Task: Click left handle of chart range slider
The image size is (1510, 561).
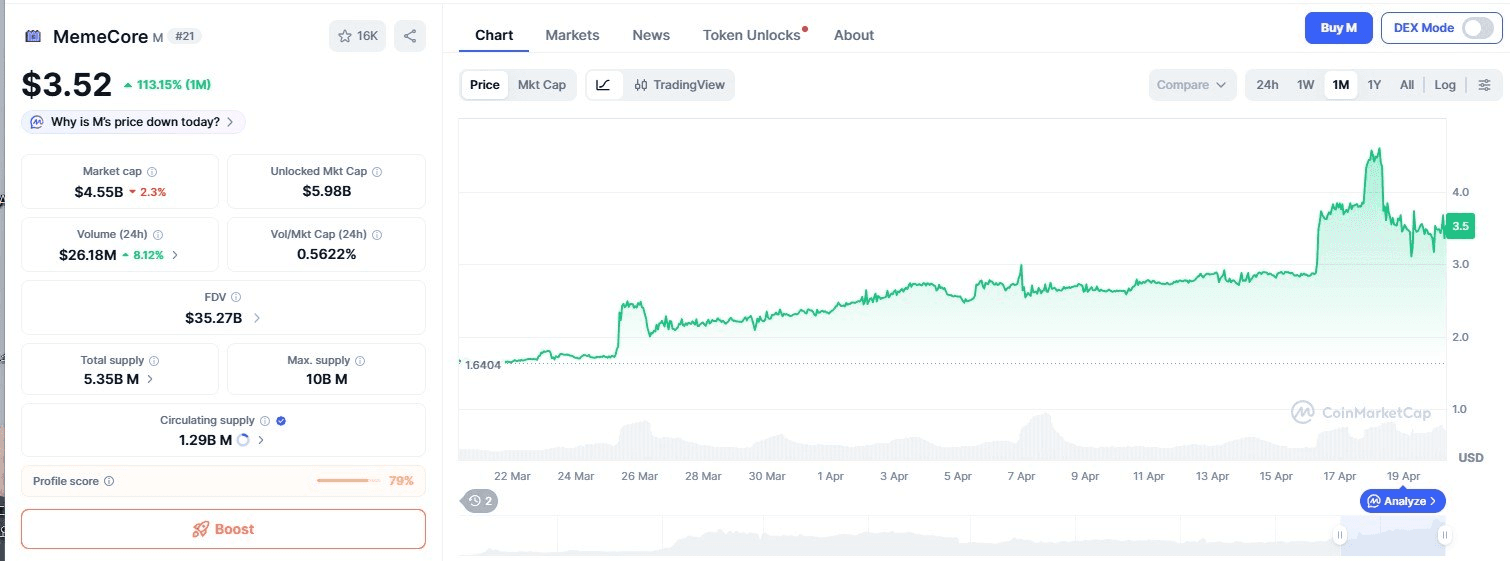Action: pyautogui.click(x=1339, y=536)
